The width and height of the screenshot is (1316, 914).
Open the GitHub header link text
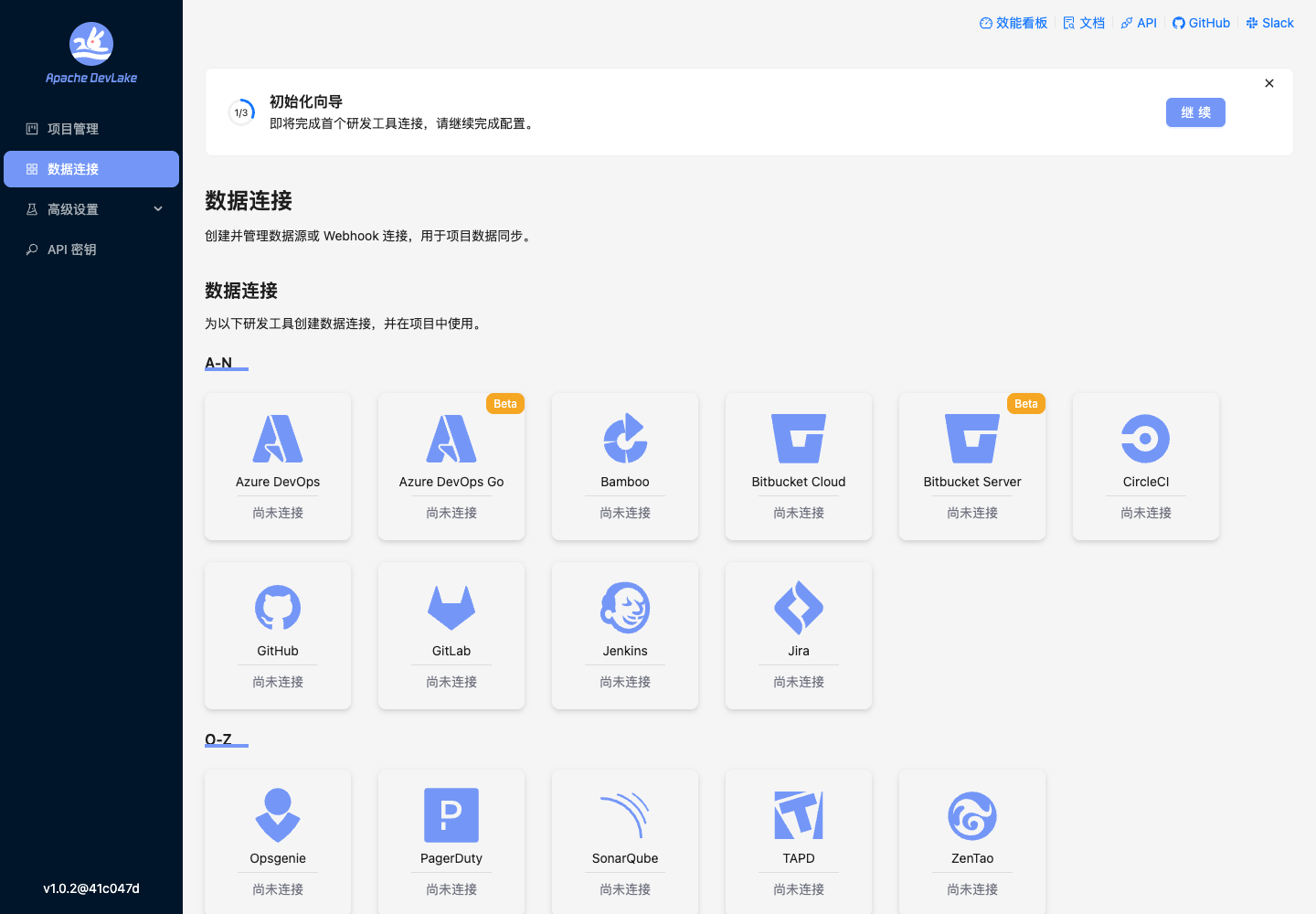[1209, 23]
